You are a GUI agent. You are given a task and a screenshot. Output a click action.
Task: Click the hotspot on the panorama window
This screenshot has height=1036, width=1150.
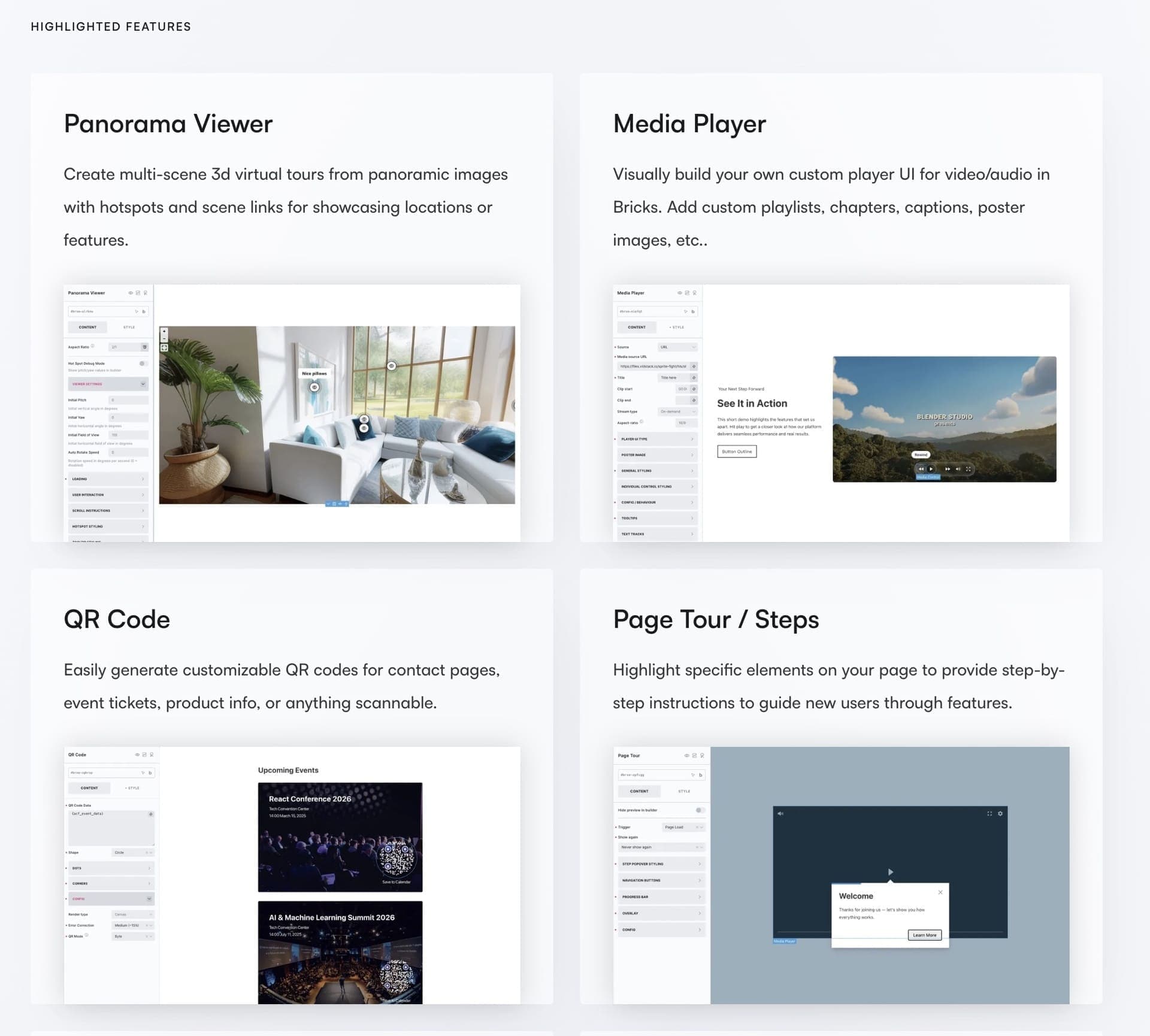[391, 365]
